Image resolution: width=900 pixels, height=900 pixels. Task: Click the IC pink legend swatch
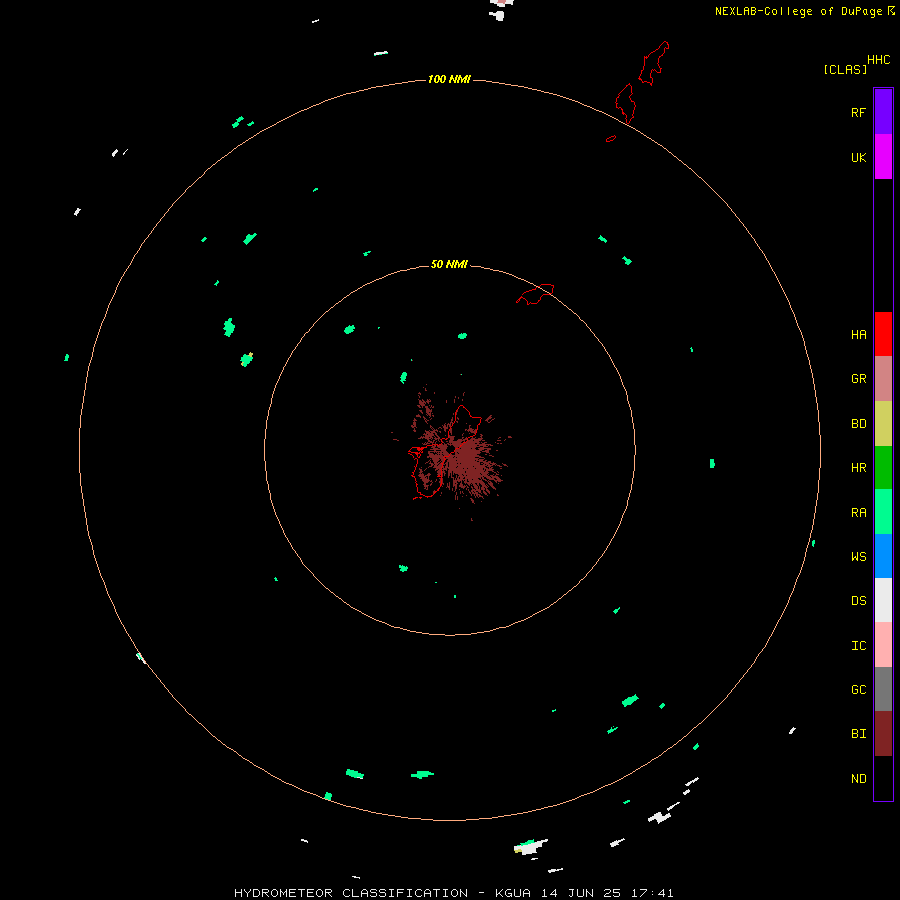pyautogui.click(x=883, y=645)
